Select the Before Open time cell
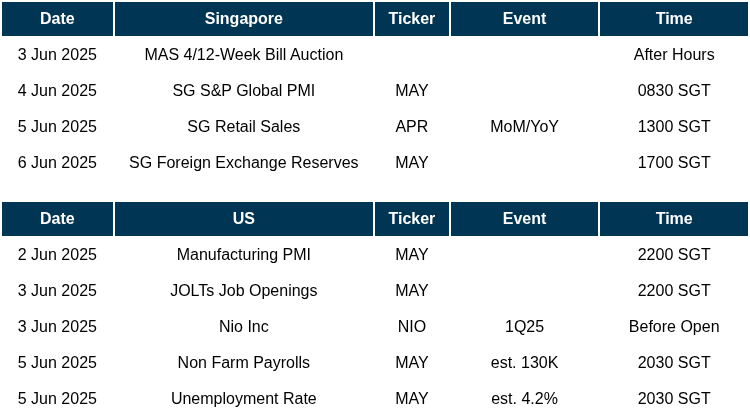This screenshot has width=750, height=418. point(674,327)
